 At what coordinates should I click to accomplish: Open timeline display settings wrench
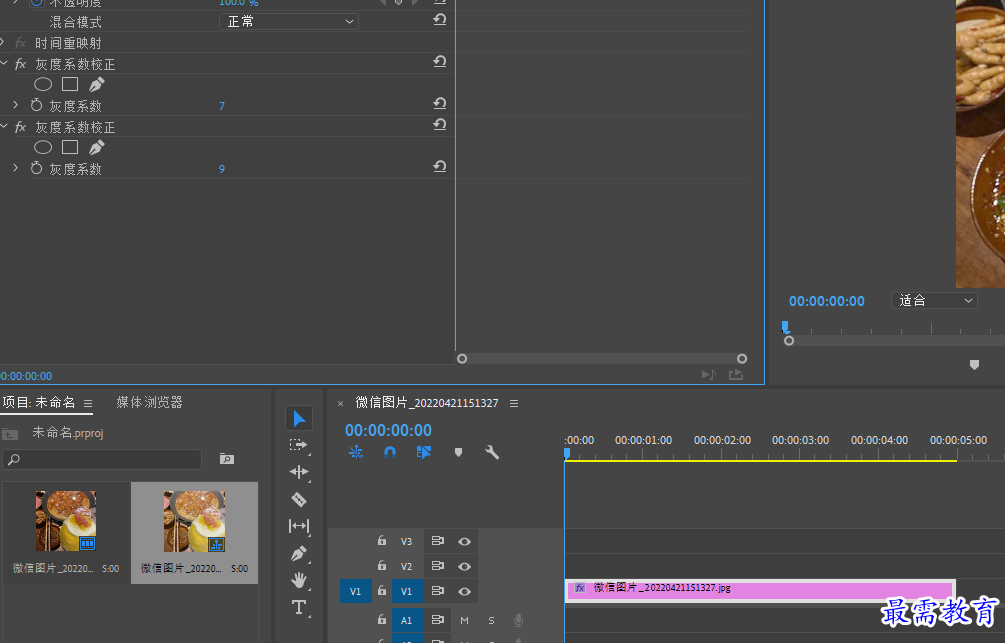492,452
